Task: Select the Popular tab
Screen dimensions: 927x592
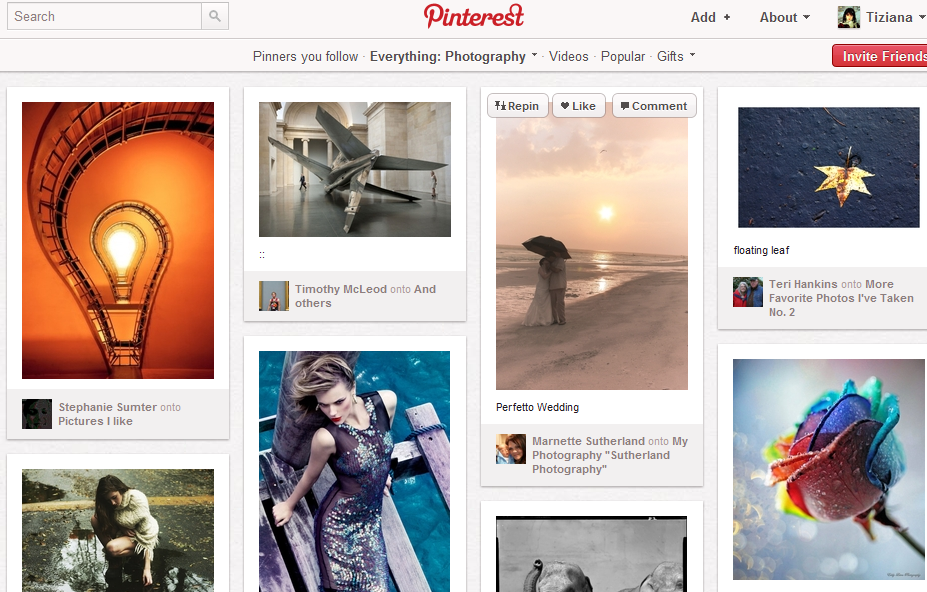Action: click(623, 56)
